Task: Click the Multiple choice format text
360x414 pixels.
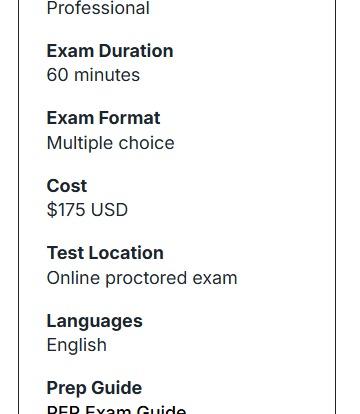Action: (x=110, y=143)
